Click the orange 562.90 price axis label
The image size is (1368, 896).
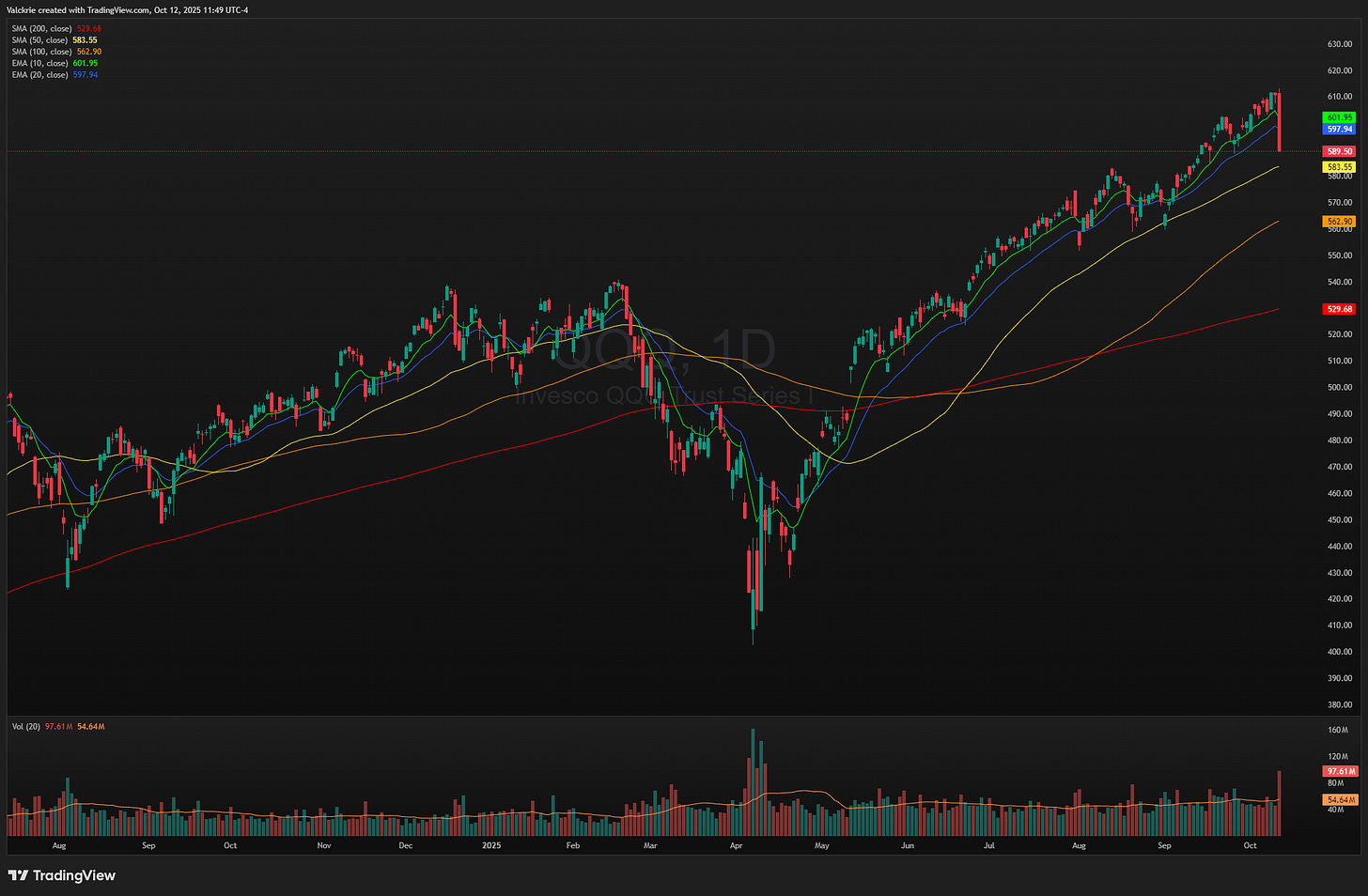(1339, 222)
